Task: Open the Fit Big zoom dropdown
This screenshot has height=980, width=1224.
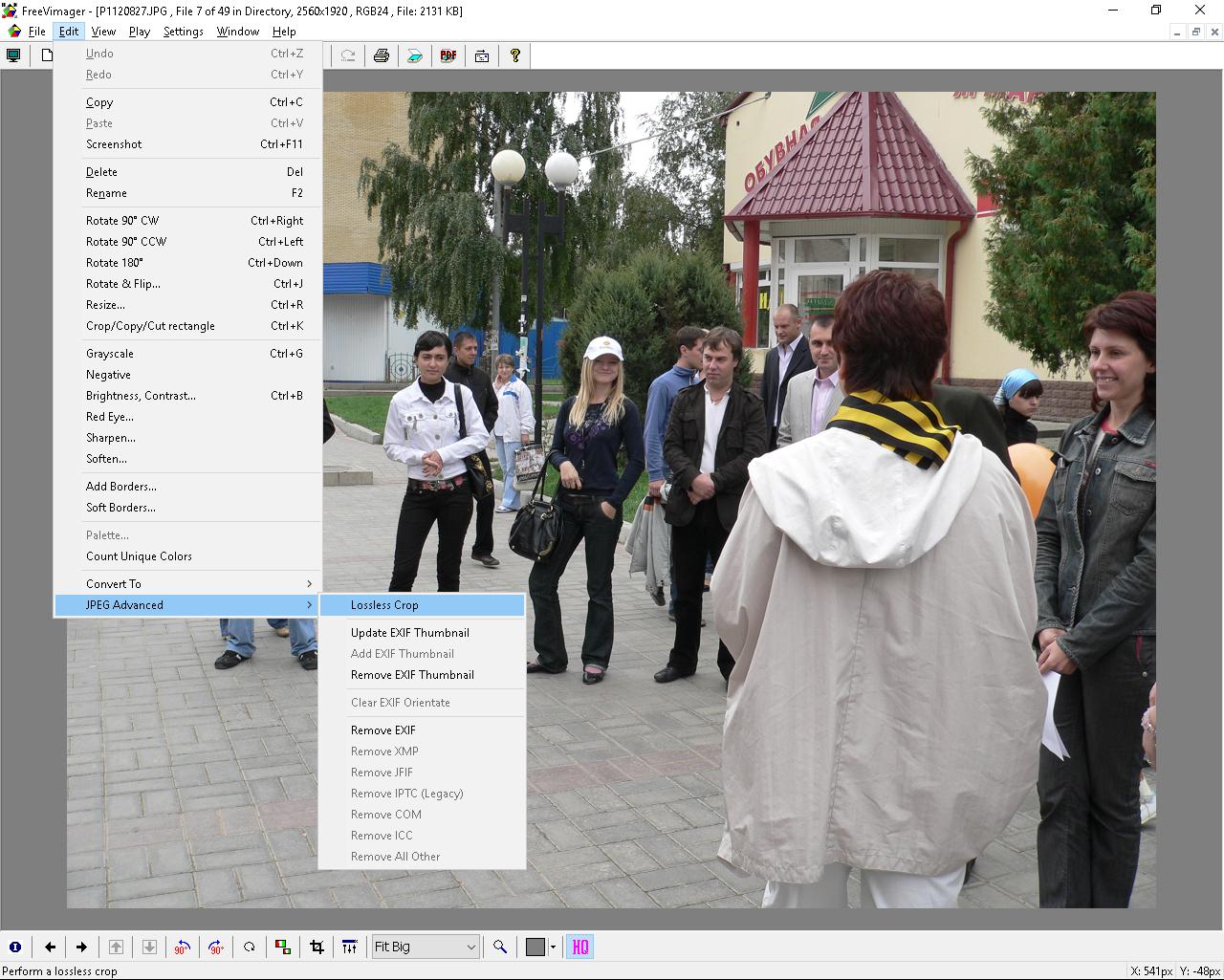Action: (x=425, y=947)
